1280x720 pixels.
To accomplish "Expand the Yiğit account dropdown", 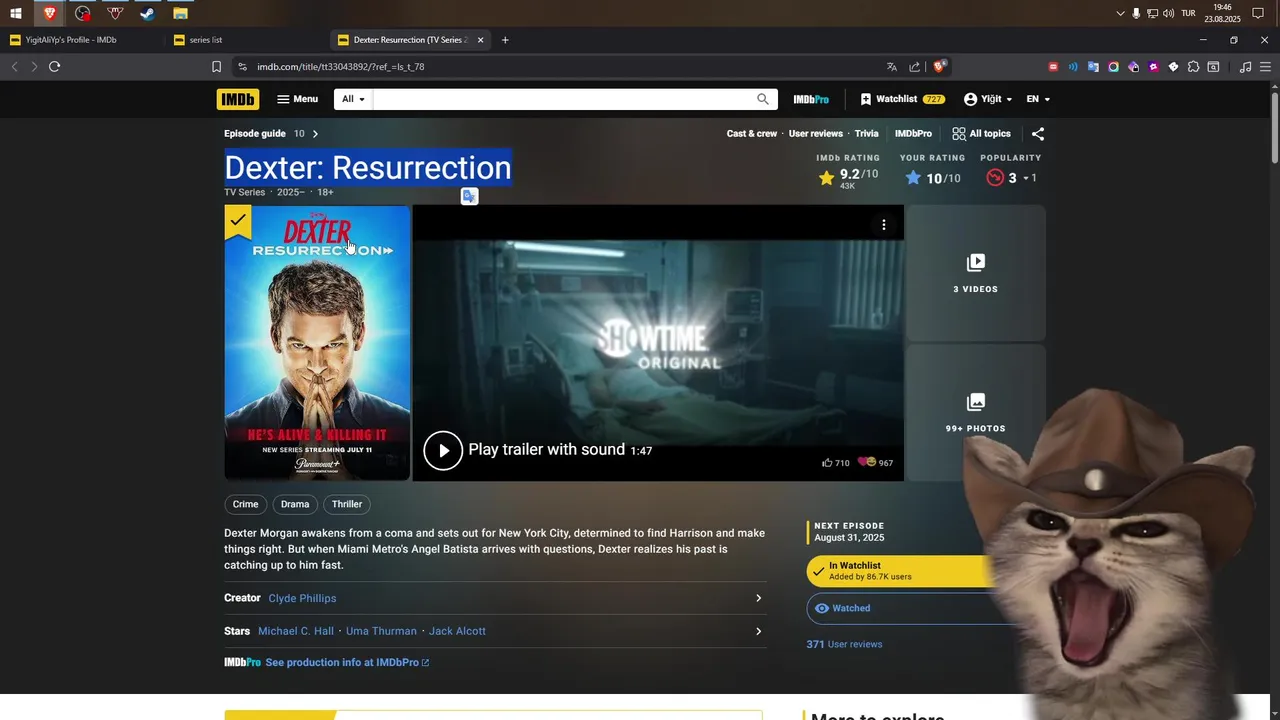I will (988, 99).
